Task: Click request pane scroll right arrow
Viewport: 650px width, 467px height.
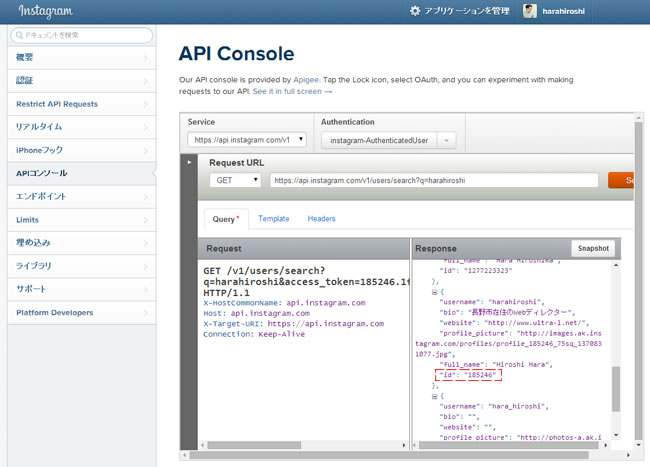Action: point(404,445)
